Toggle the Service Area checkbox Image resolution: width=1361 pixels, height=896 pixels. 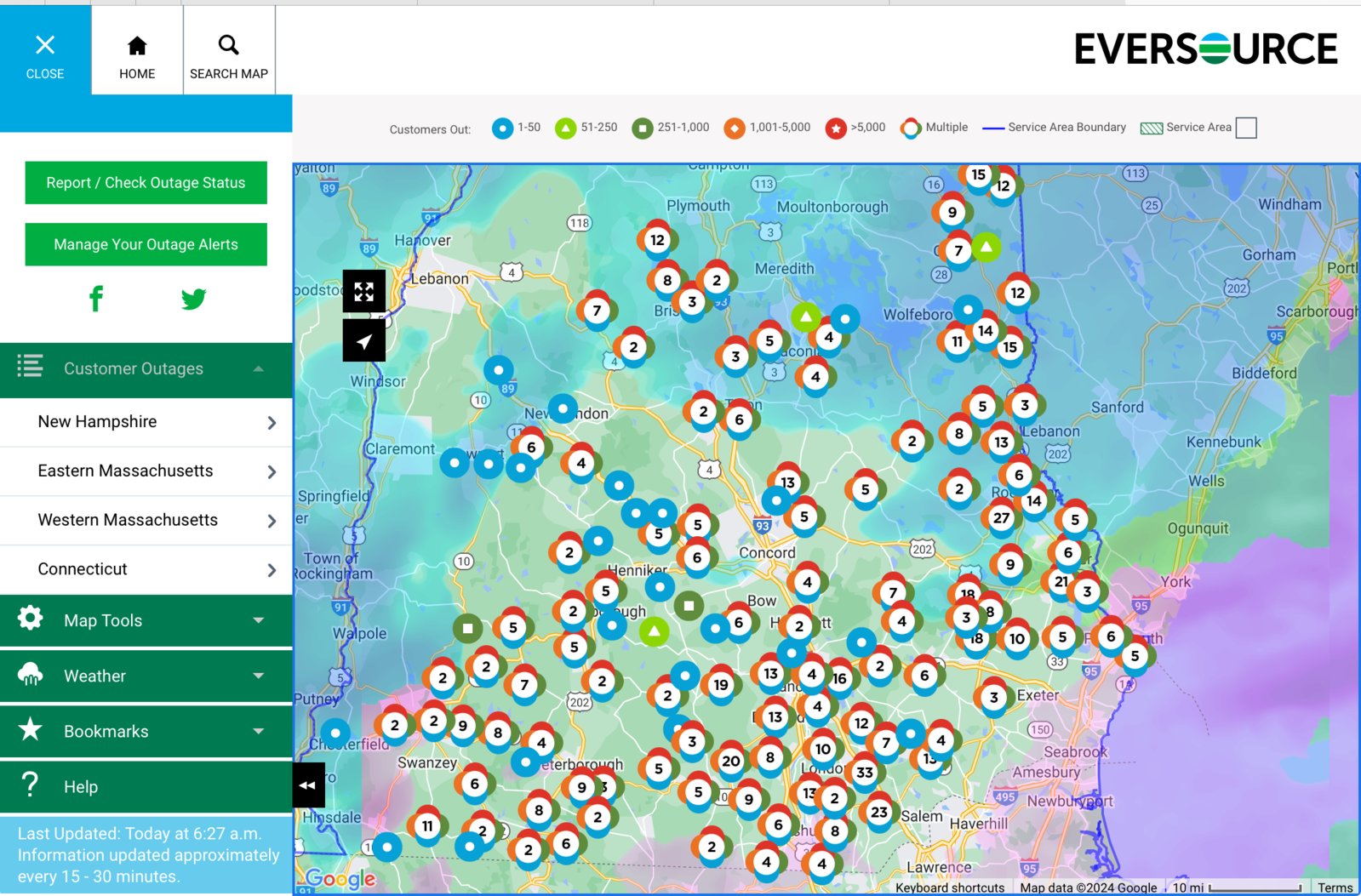(x=1246, y=128)
